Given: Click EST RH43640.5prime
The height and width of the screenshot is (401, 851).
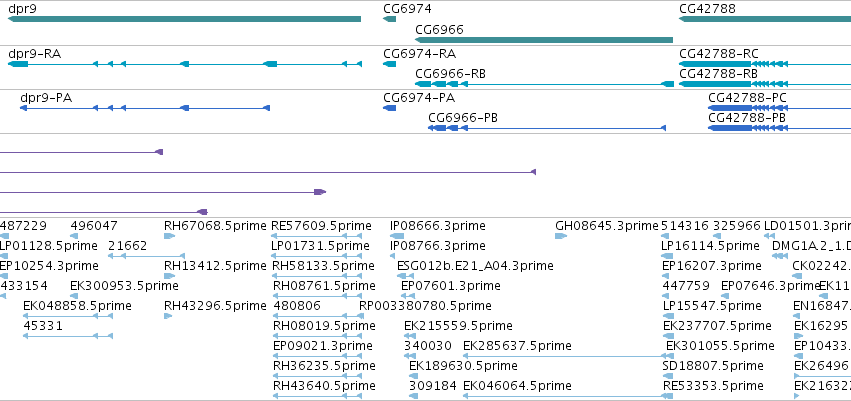Looking at the screenshot, I should click(x=324, y=386).
